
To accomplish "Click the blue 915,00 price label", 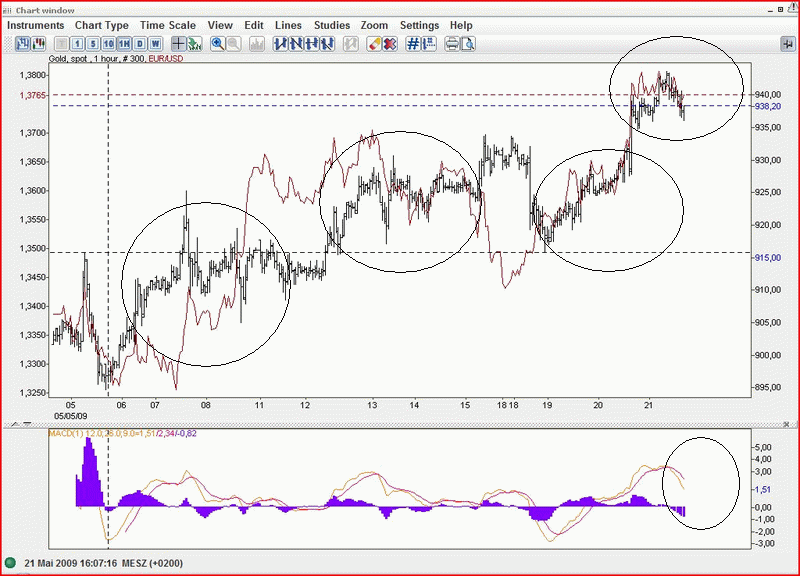I will tap(768, 258).
